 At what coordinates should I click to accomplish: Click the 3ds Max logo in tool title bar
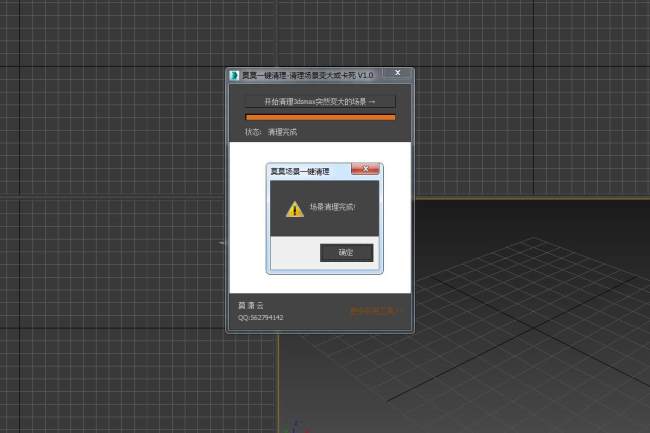point(234,75)
